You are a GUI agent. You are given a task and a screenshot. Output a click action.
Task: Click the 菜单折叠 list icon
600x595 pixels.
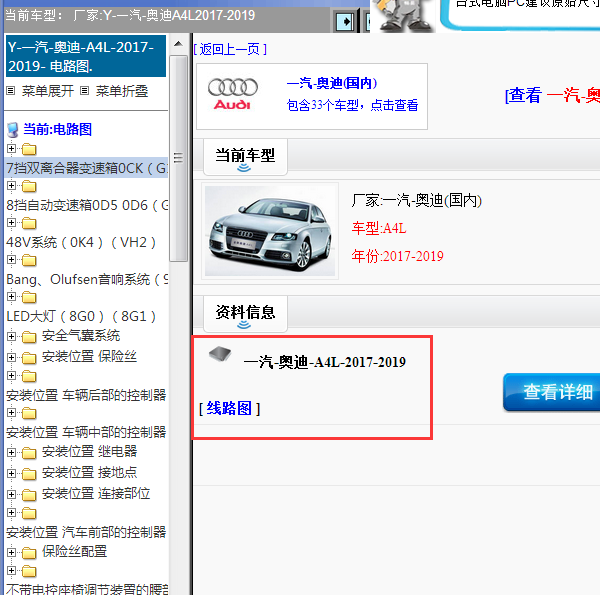point(84,91)
